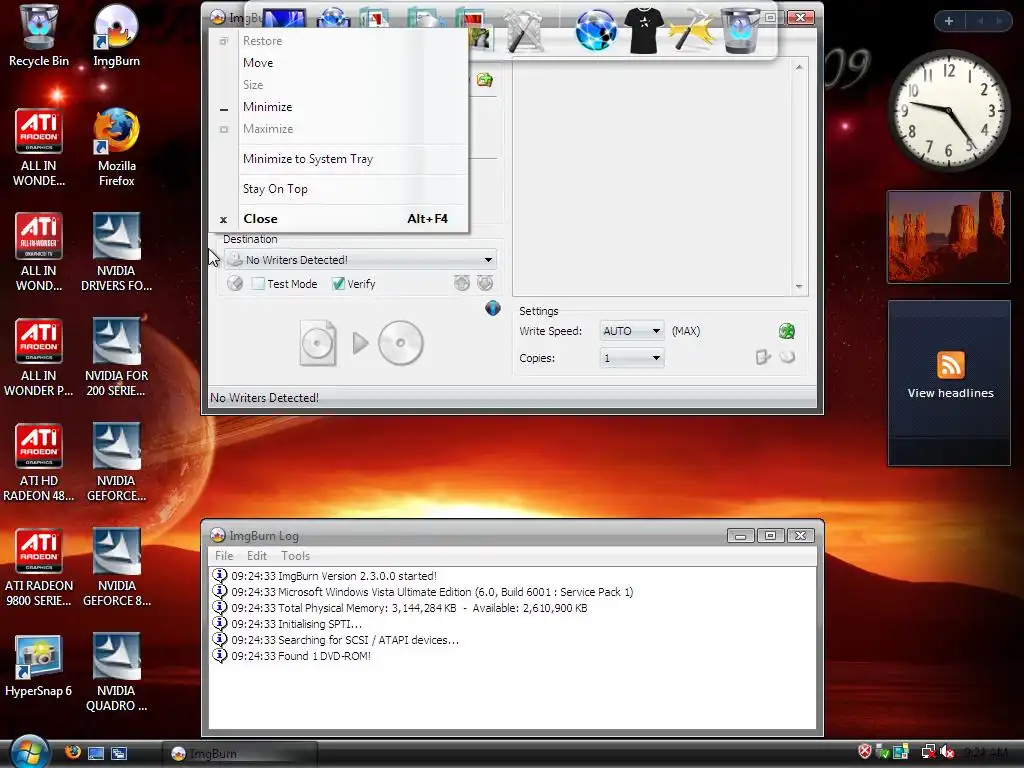
Task: Click the info pane scroll-up arrow
Action: pyautogui.click(x=799, y=67)
